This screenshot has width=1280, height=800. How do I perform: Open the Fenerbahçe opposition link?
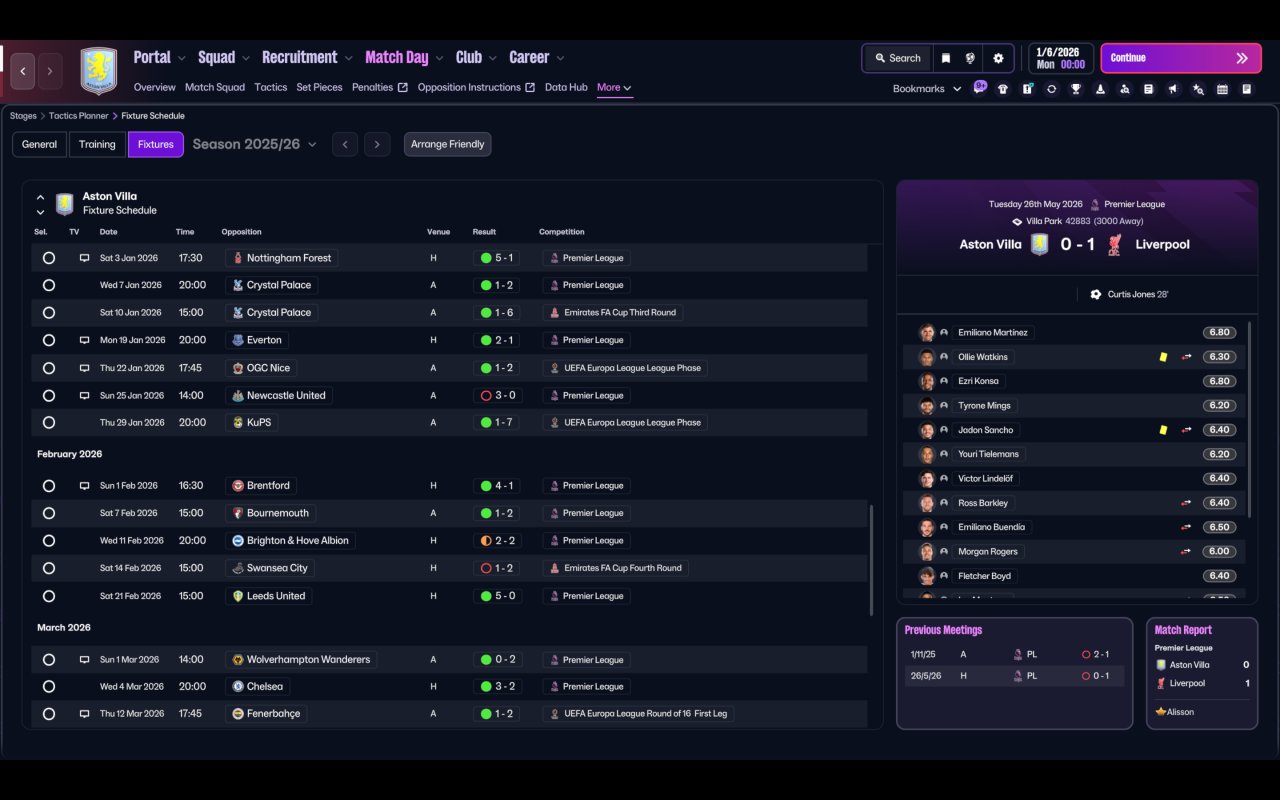(265, 714)
